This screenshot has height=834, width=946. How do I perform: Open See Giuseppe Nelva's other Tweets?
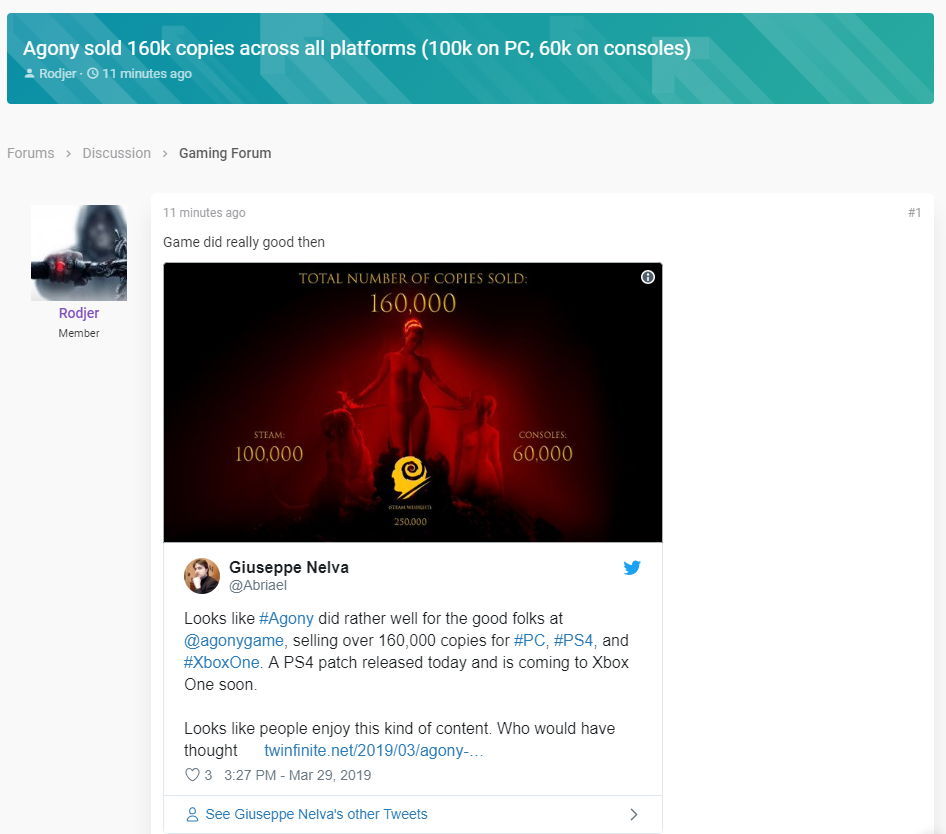coord(316,814)
